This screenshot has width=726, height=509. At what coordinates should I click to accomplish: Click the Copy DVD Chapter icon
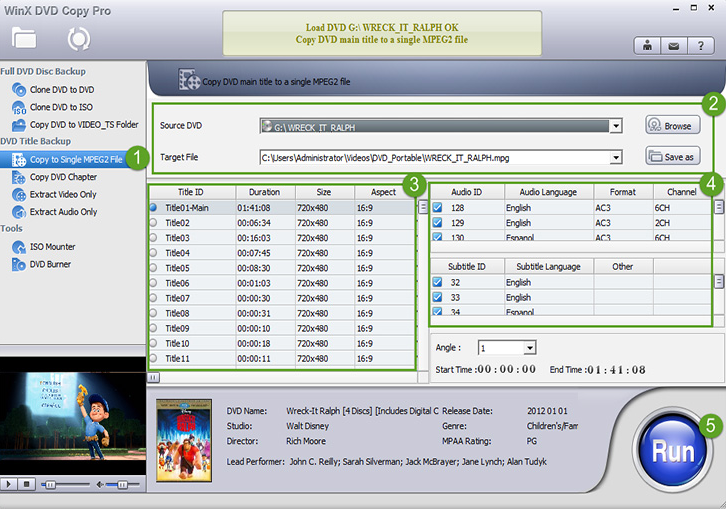pos(19,177)
